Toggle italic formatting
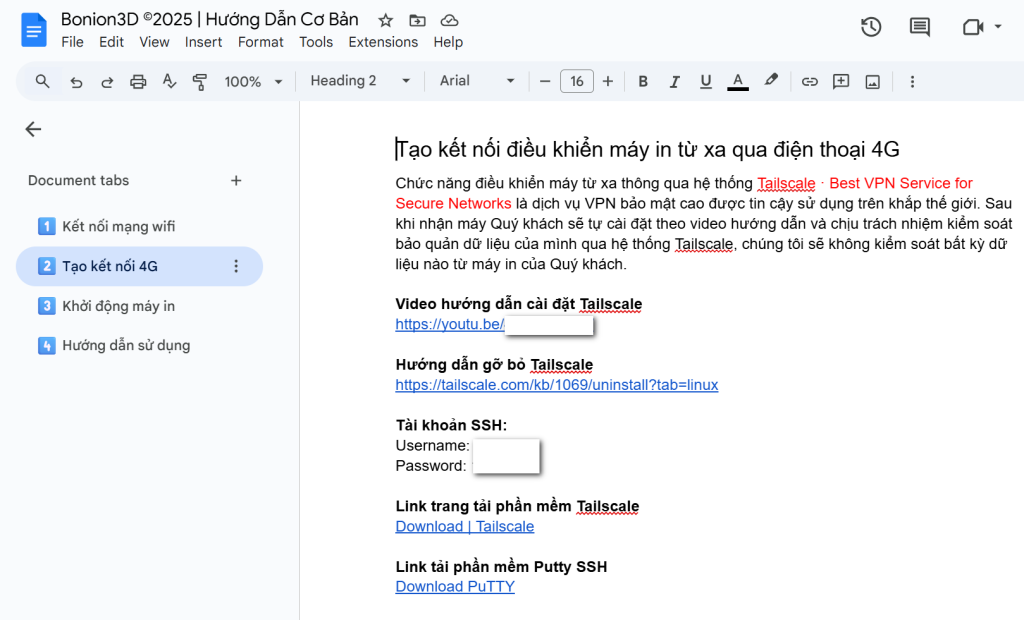Screen dimensions: 1024x620 click(675, 82)
